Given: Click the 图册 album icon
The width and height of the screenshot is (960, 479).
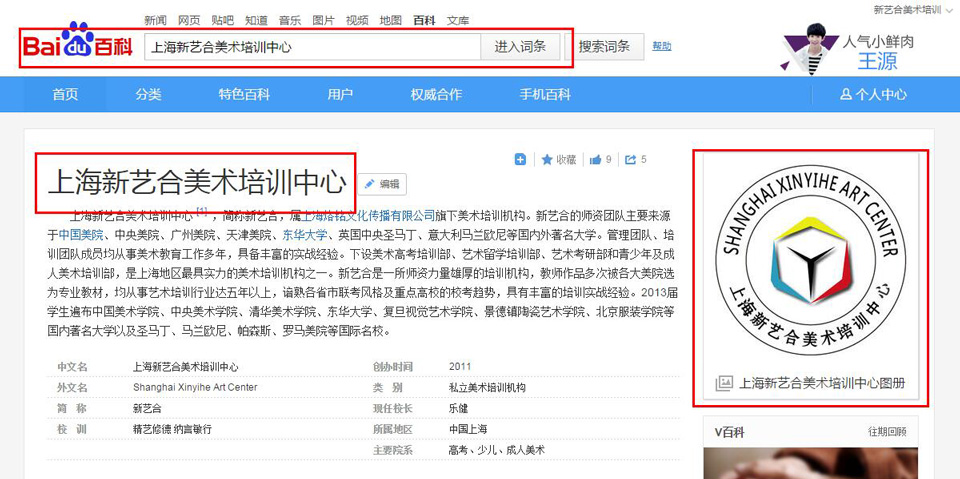Looking at the screenshot, I should tap(724, 383).
